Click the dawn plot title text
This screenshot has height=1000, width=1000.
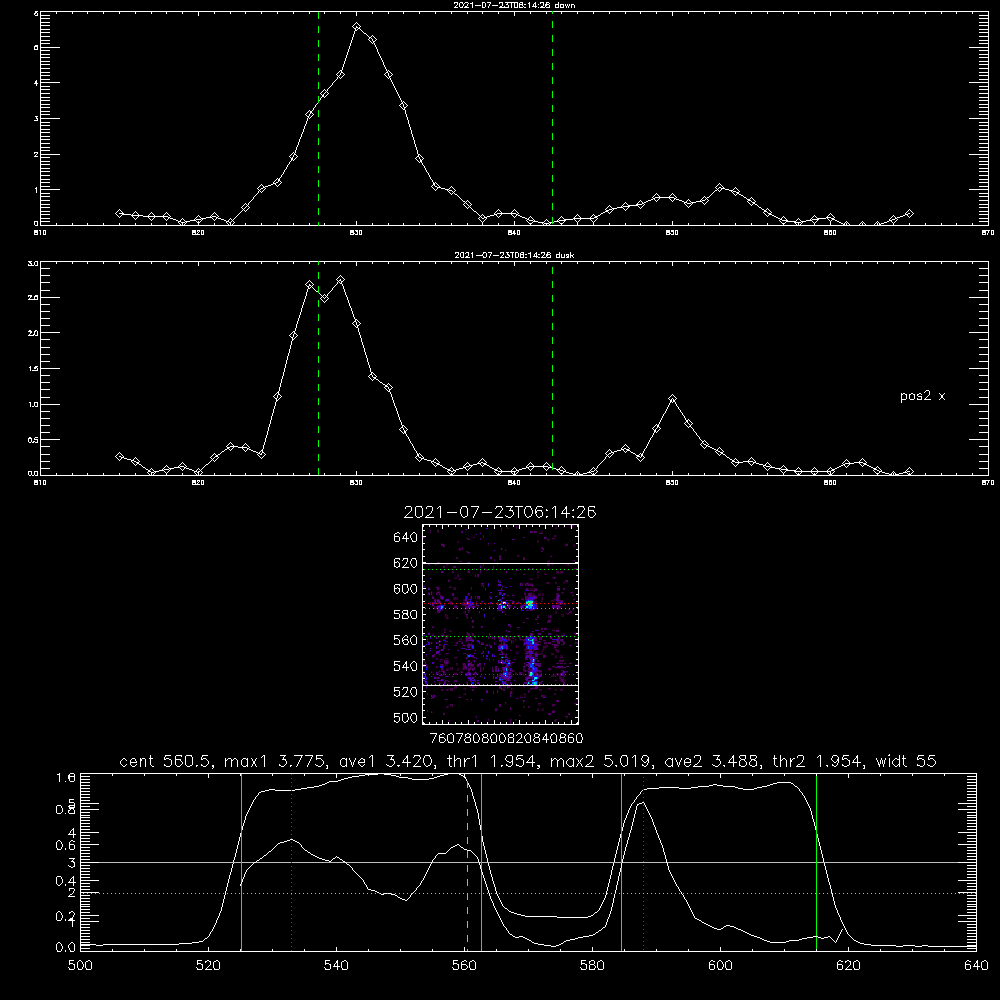pos(514,5)
